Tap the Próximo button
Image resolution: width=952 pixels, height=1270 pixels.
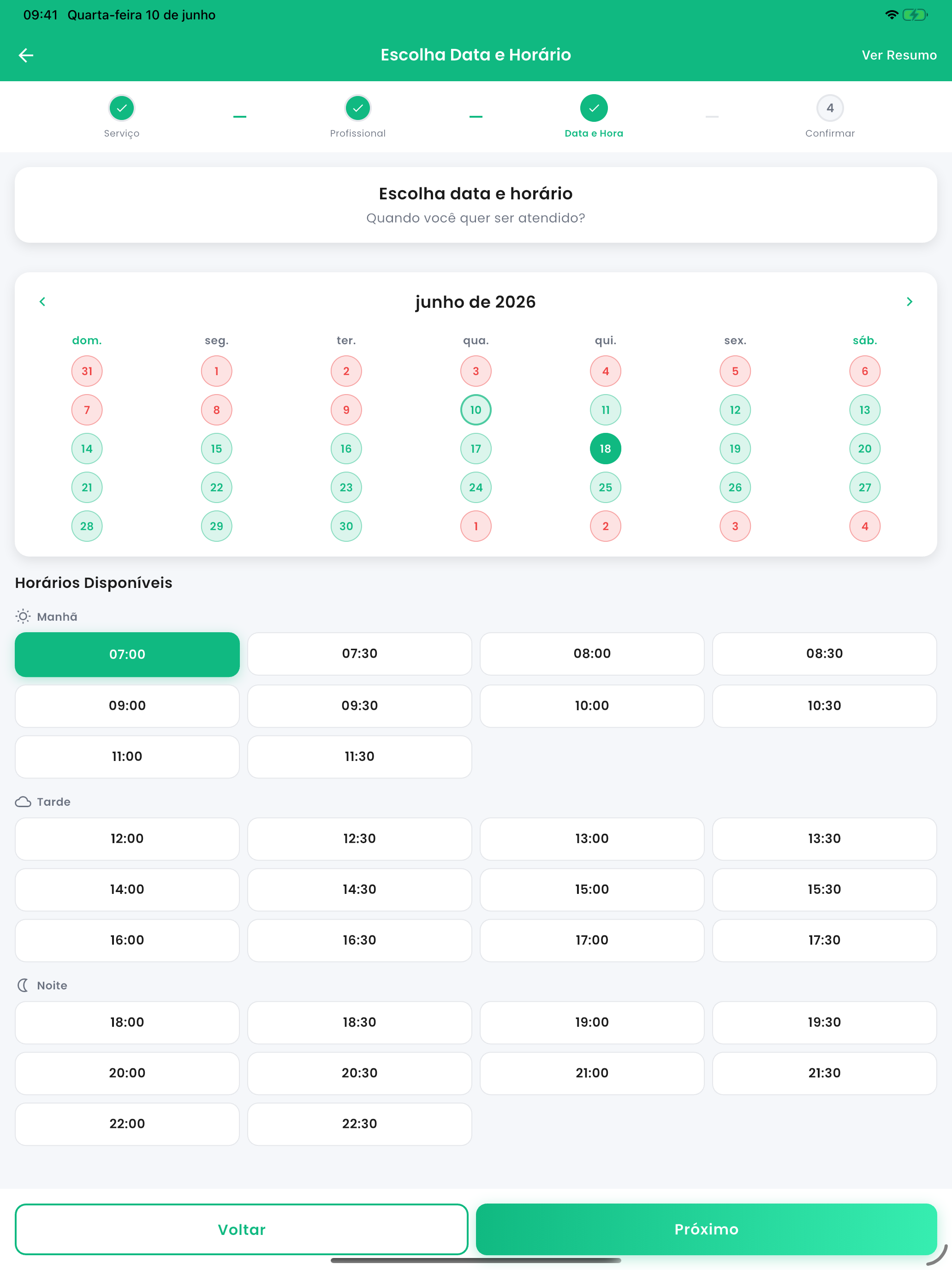coord(707,1229)
